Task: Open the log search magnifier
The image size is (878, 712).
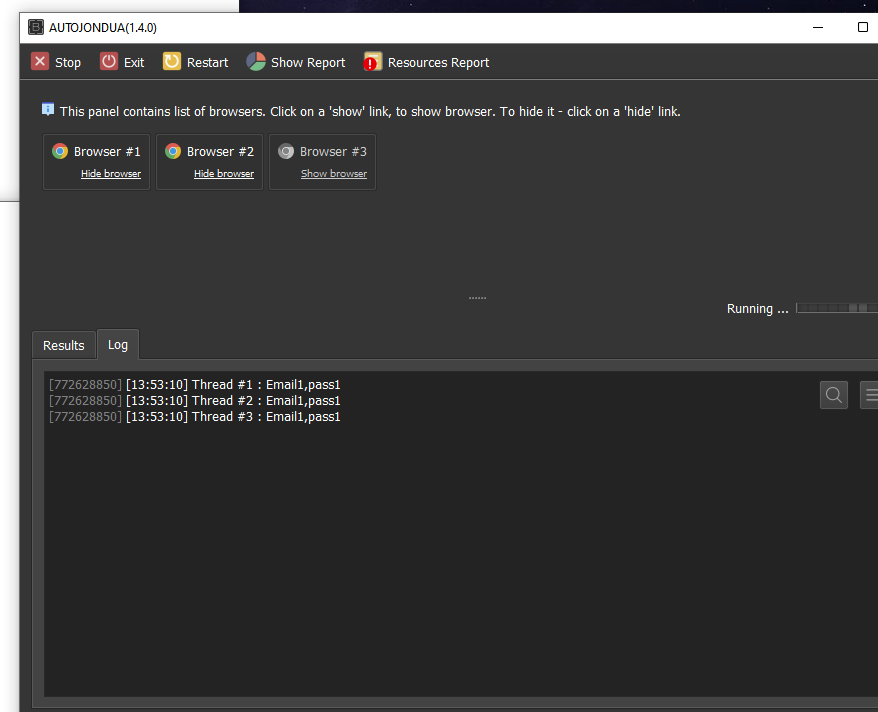Action: point(833,395)
